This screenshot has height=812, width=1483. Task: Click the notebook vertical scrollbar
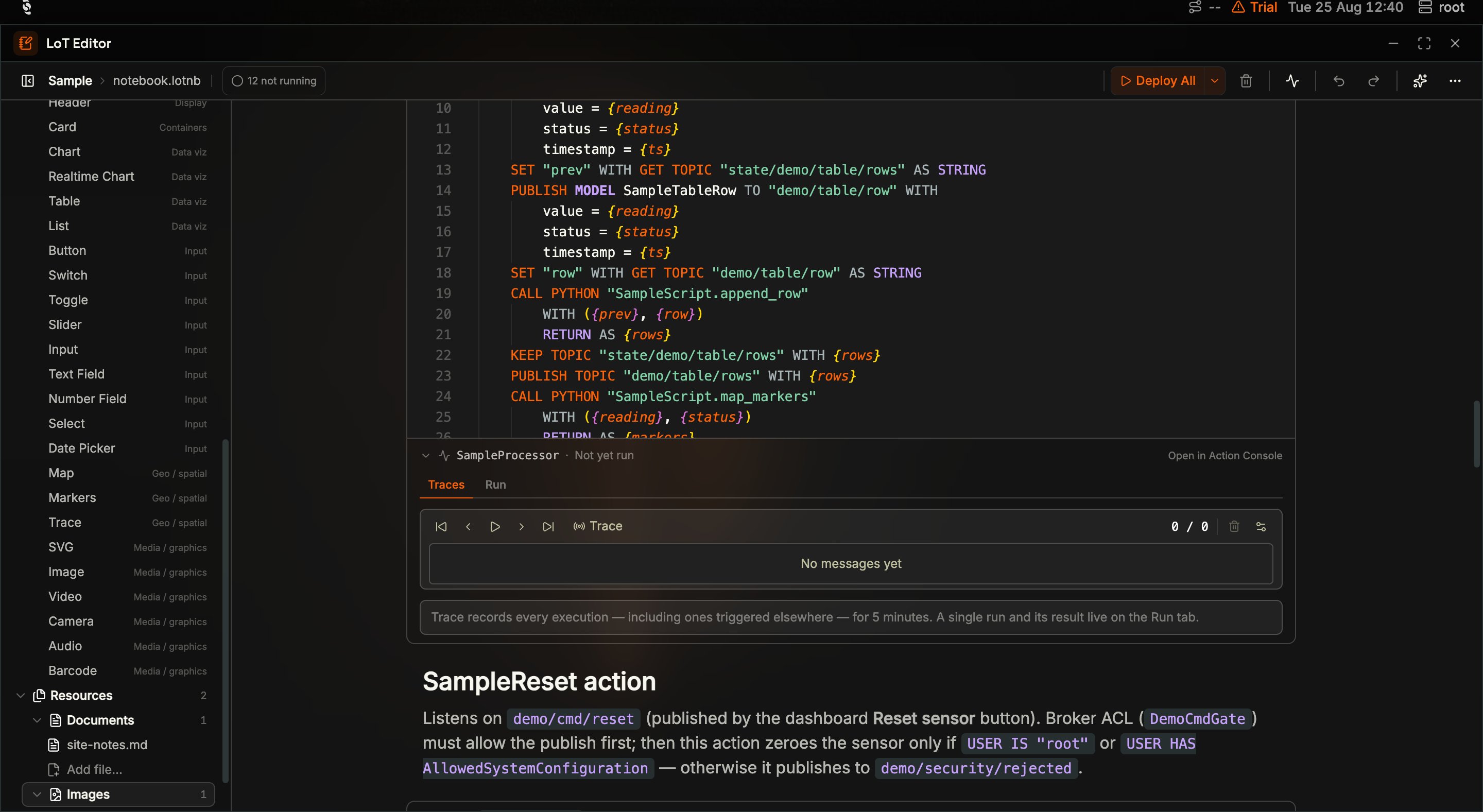tap(1477, 434)
